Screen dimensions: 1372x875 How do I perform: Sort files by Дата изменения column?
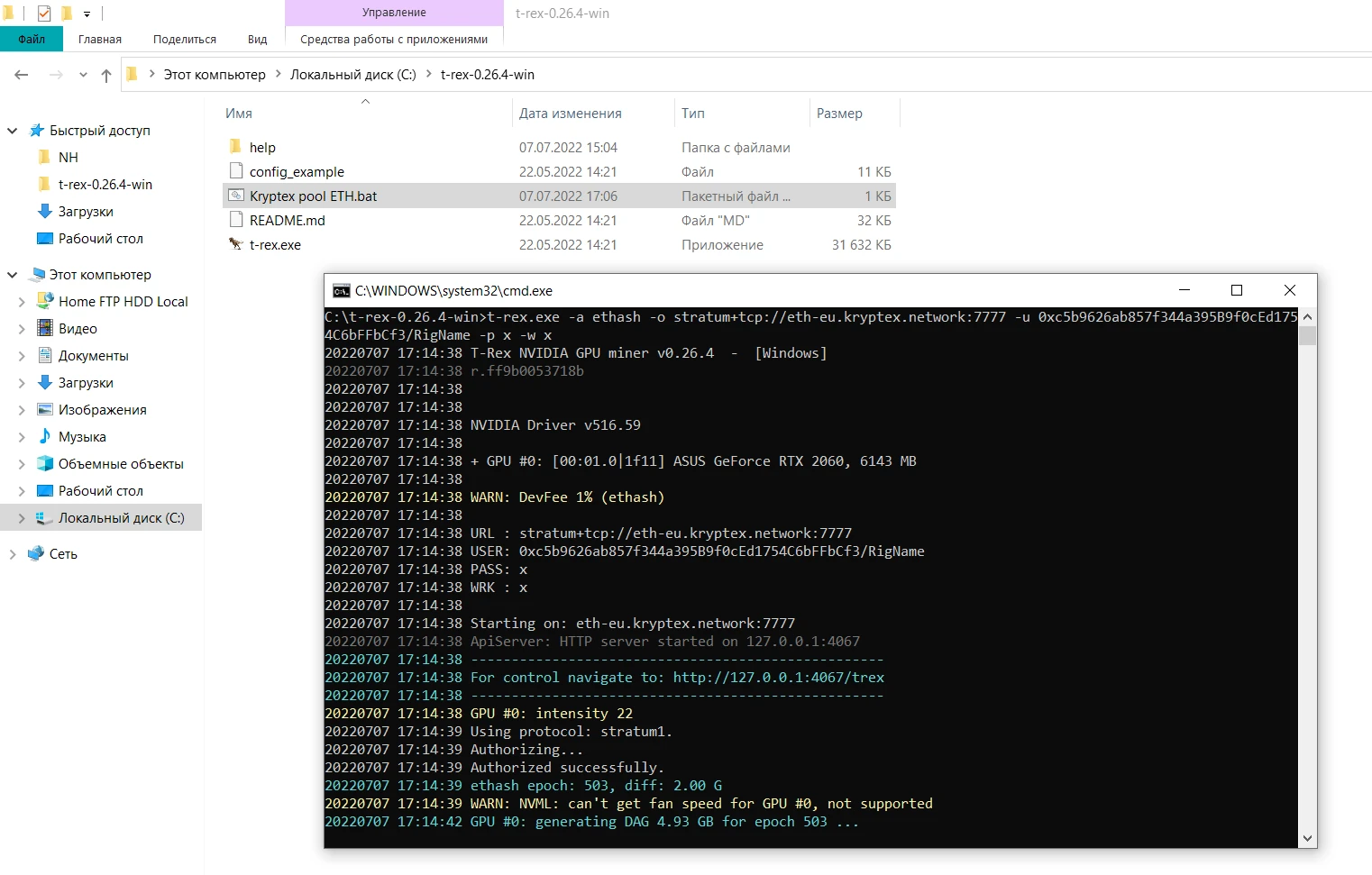click(570, 114)
